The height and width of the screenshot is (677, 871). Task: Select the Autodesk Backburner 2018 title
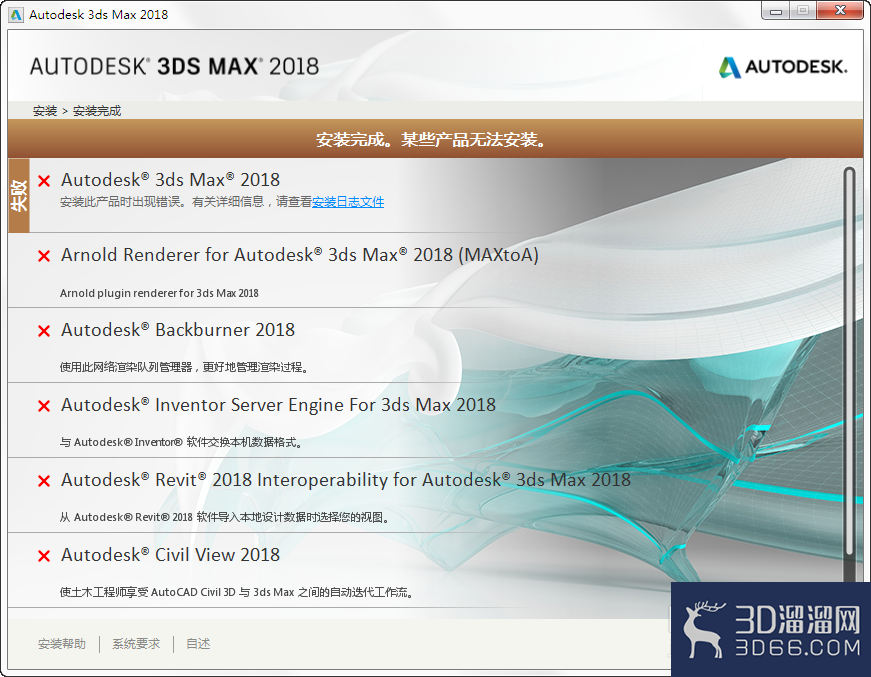(x=178, y=330)
